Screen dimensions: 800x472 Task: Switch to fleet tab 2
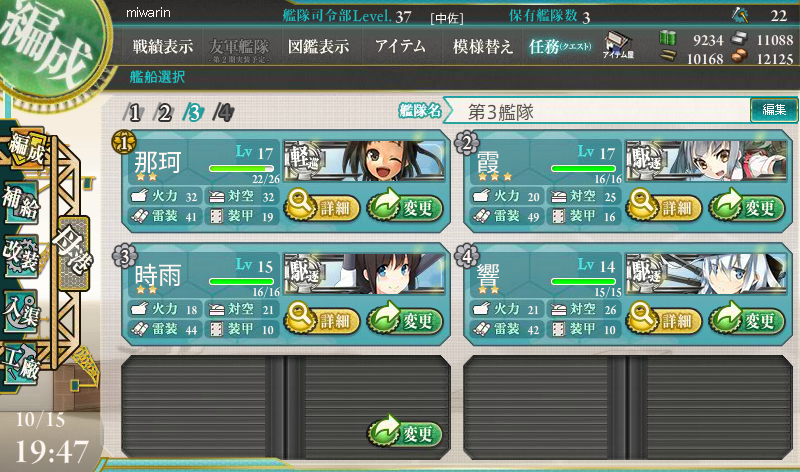163,112
